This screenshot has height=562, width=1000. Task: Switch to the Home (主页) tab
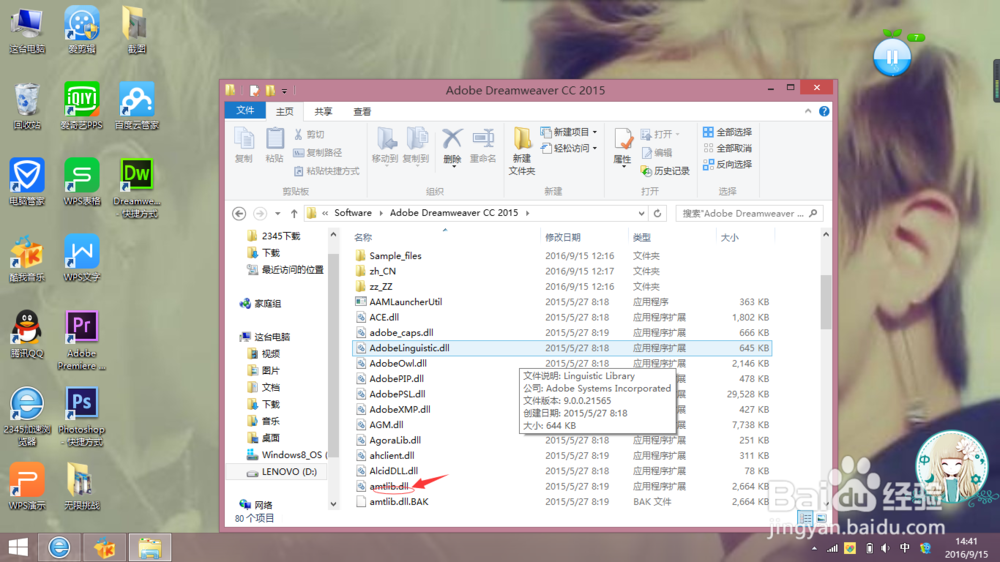284,112
